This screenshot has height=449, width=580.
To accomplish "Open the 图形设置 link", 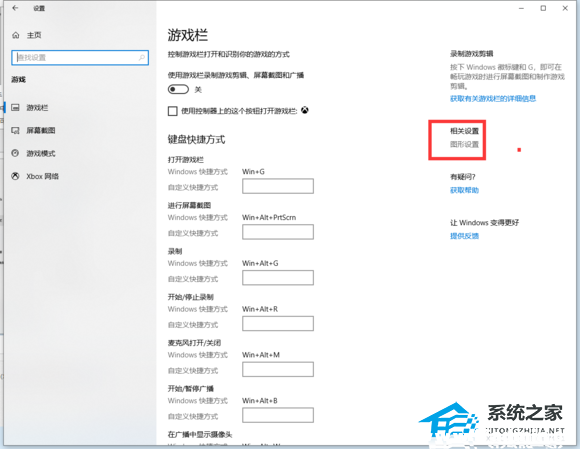I will tap(464, 144).
